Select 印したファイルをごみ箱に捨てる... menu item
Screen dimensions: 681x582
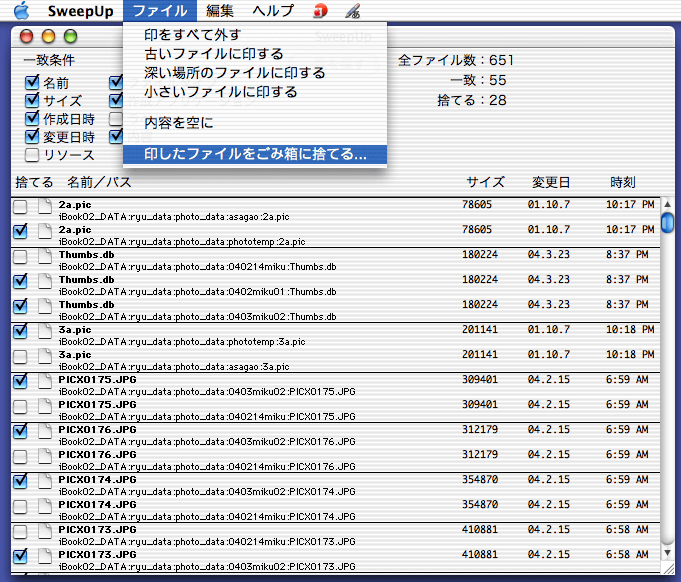pyautogui.click(x=255, y=154)
